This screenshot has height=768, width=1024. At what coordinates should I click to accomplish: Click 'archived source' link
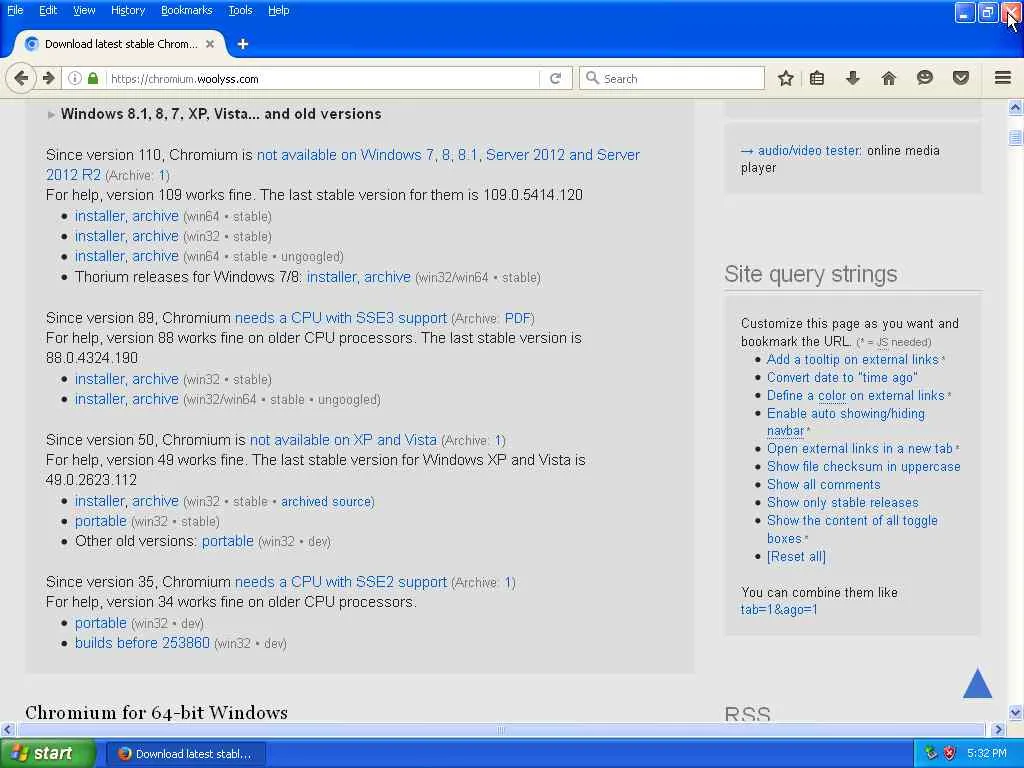click(x=326, y=502)
